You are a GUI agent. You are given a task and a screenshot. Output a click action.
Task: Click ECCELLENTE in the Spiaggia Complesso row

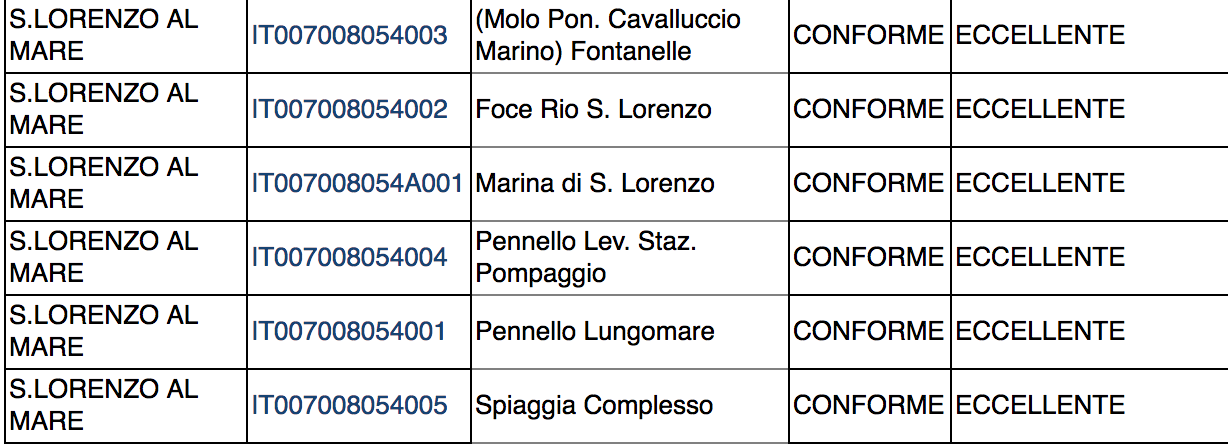pos(1040,405)
